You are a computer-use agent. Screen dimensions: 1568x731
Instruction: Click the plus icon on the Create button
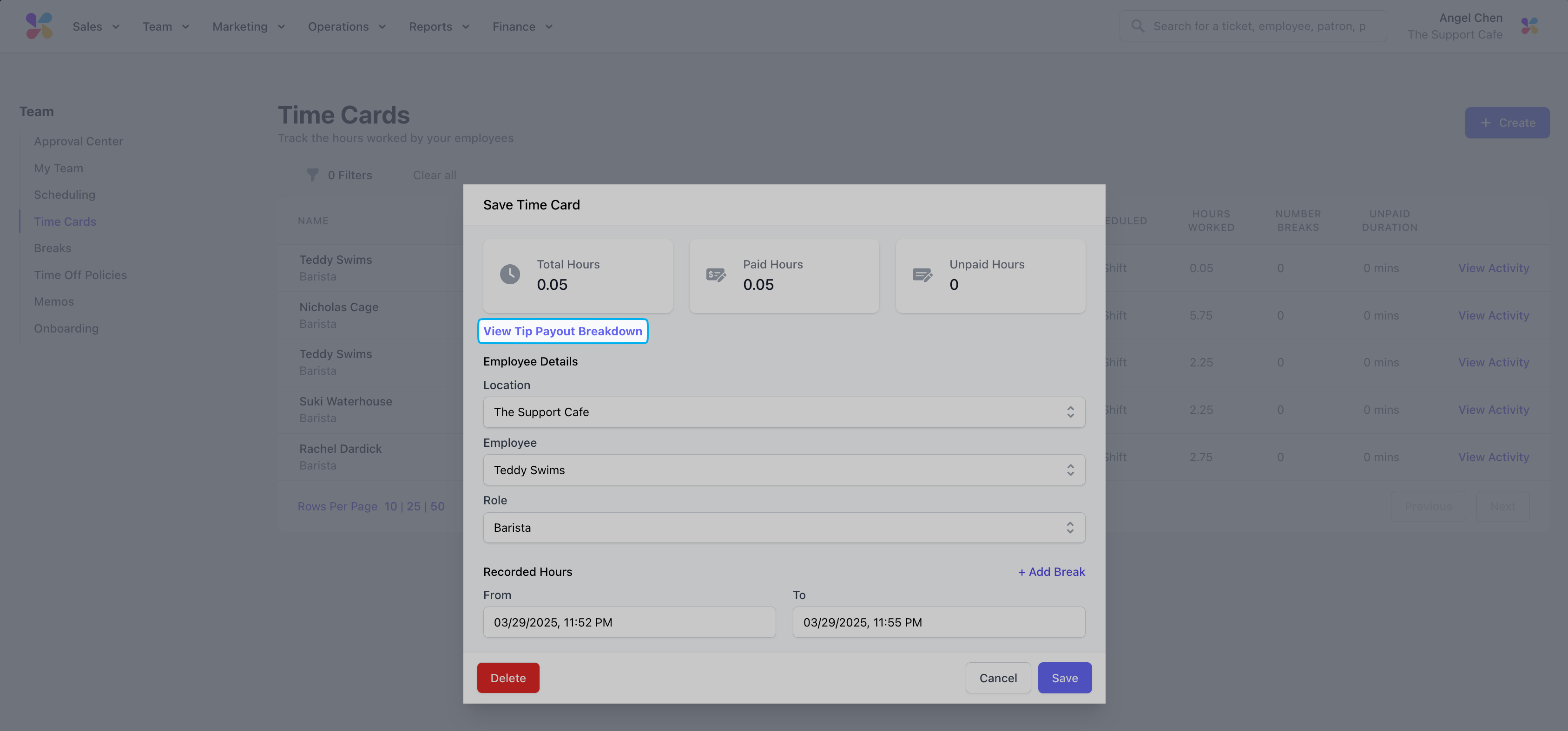[x=1486, y=123]
